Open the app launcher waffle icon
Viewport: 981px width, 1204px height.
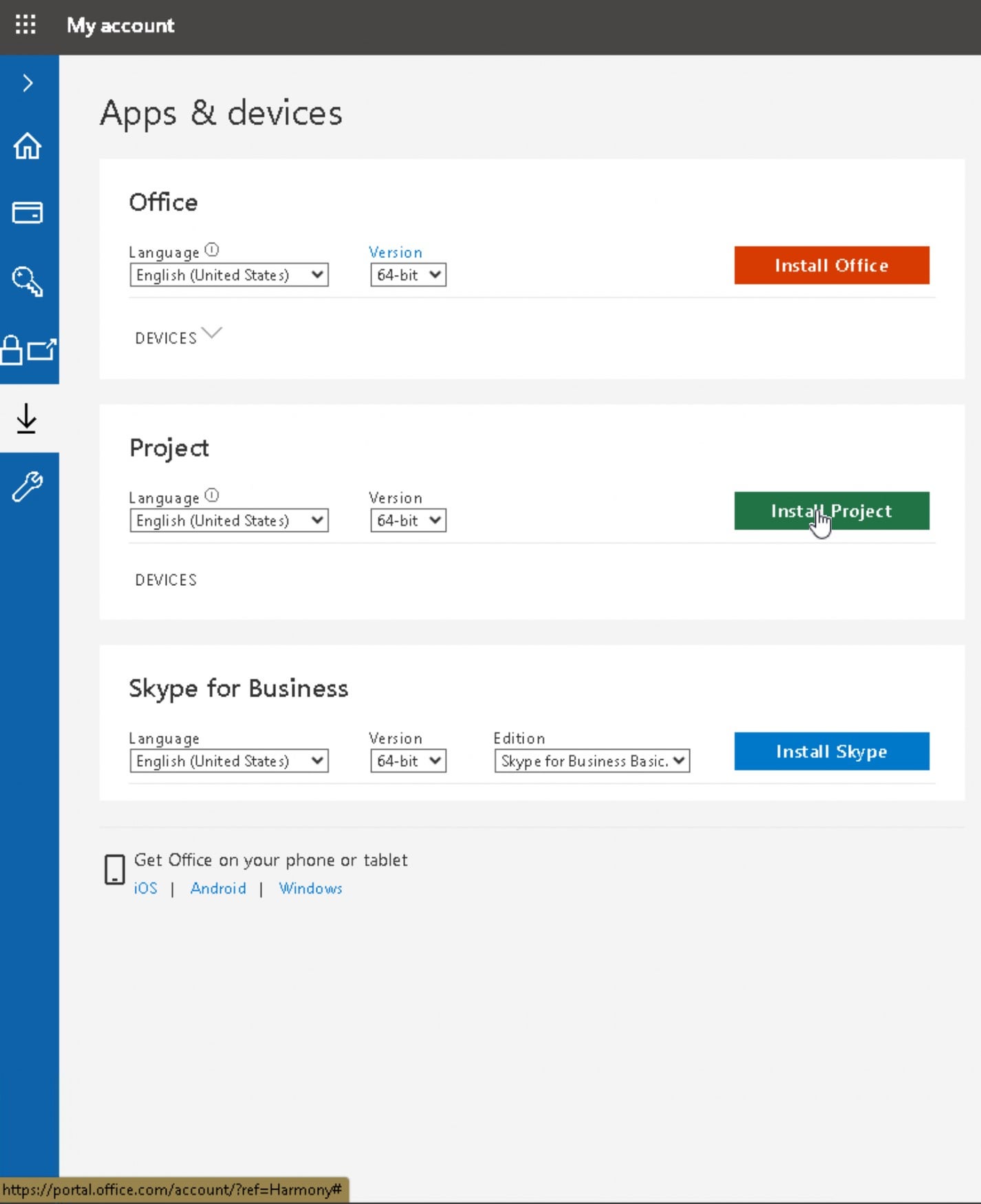[25, 25]
